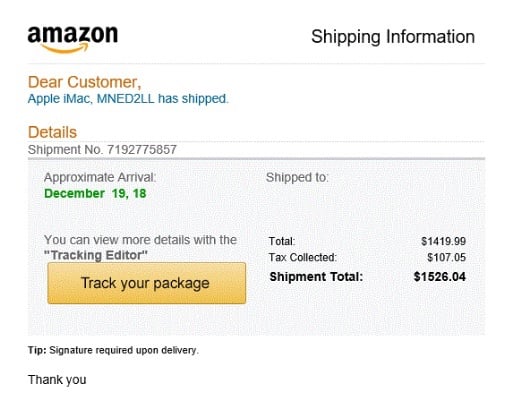This screenshot has height=399, width=521.
Task: Click the Shipping Information heading
Action: (393, 37)
